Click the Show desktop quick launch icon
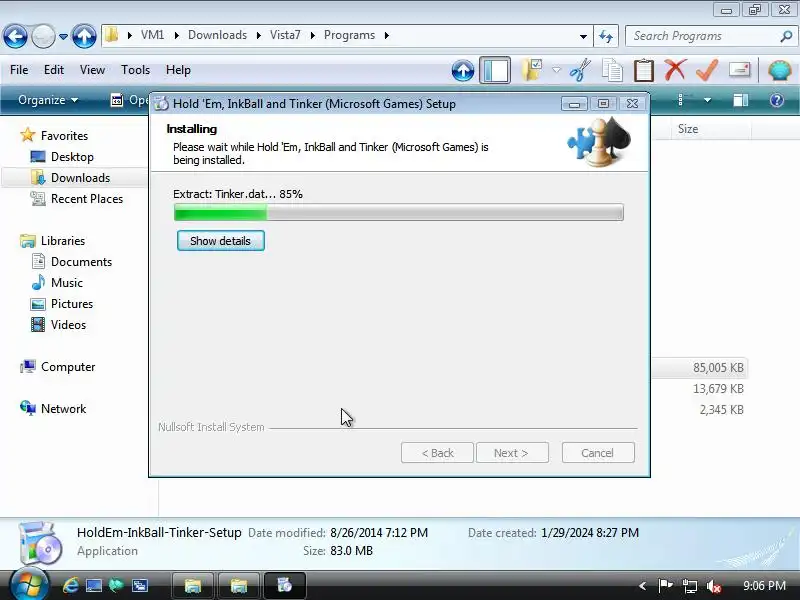This screenshot has width=800, height=600. pyautogui.click(x=93, y=585)
